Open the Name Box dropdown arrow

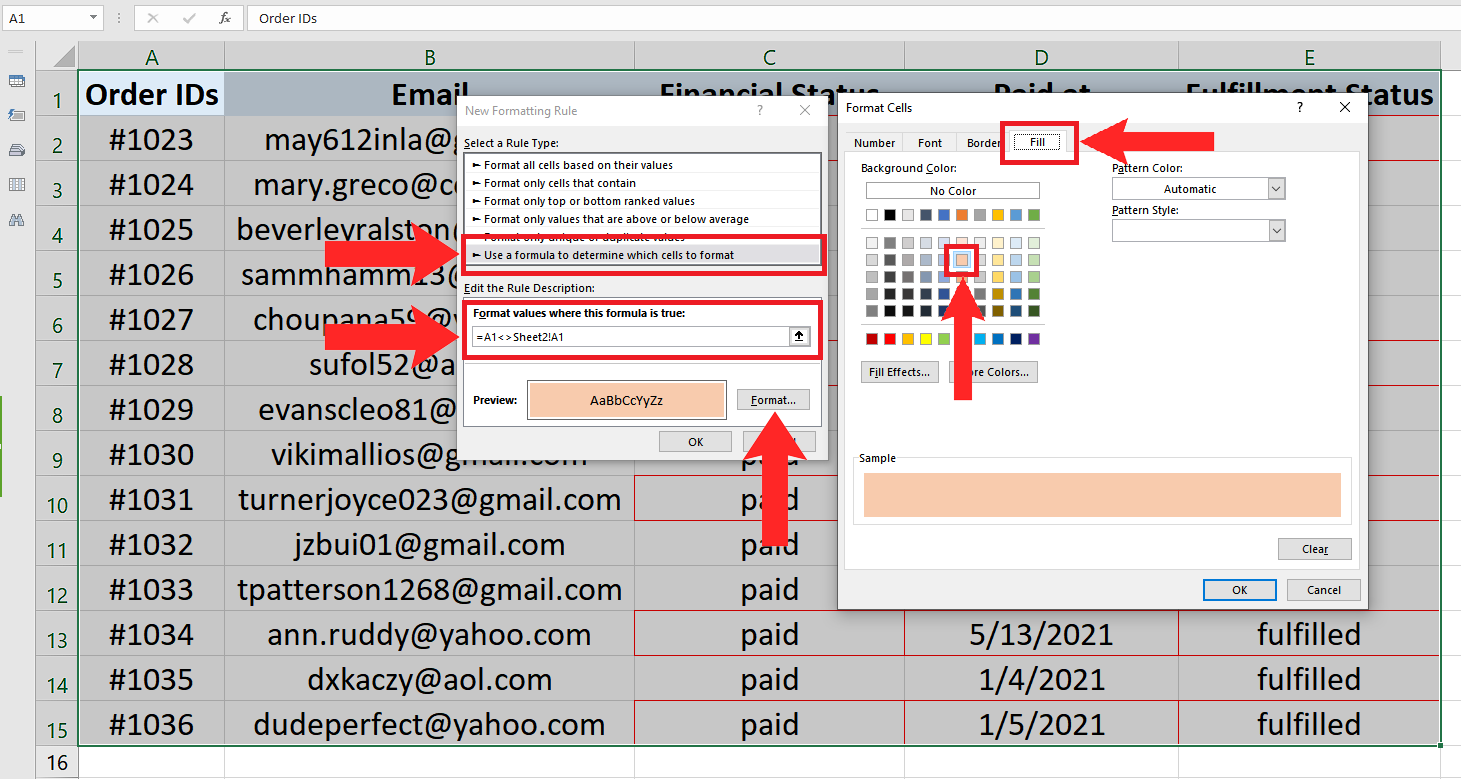point(94,17)
